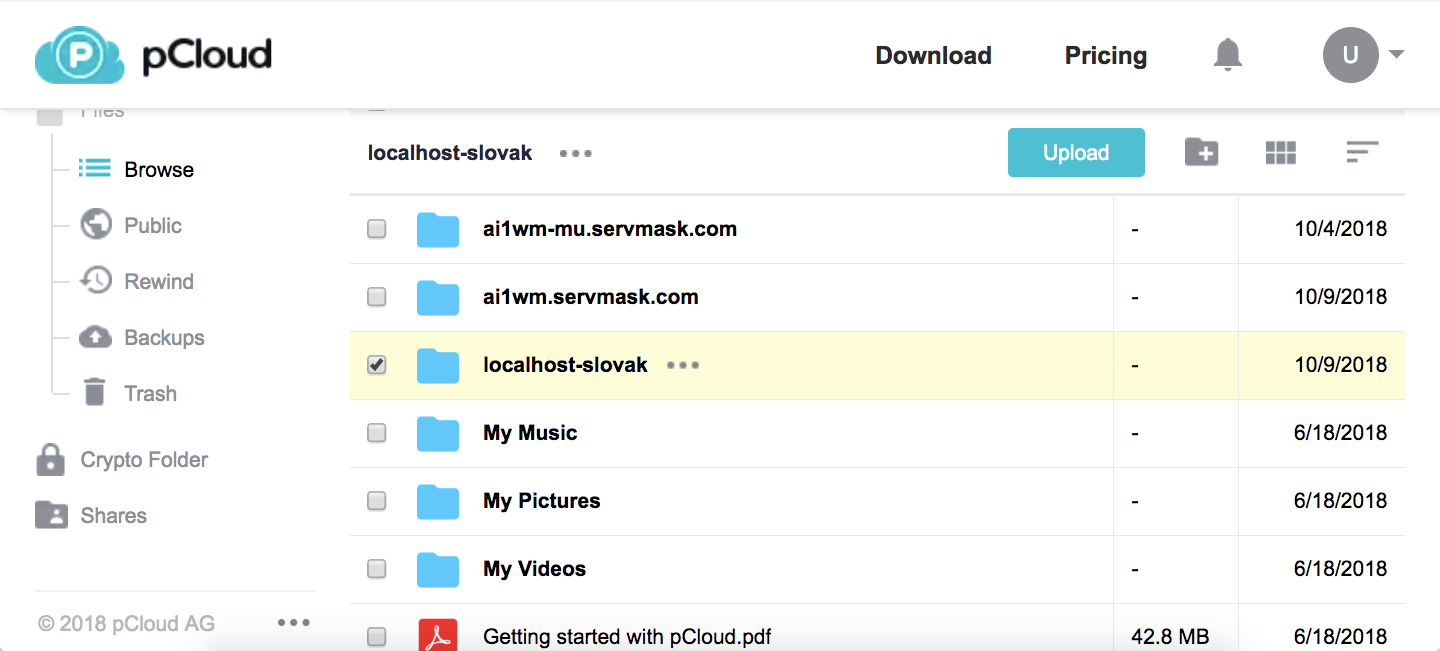Click the new folder icon

(1201, 152)
